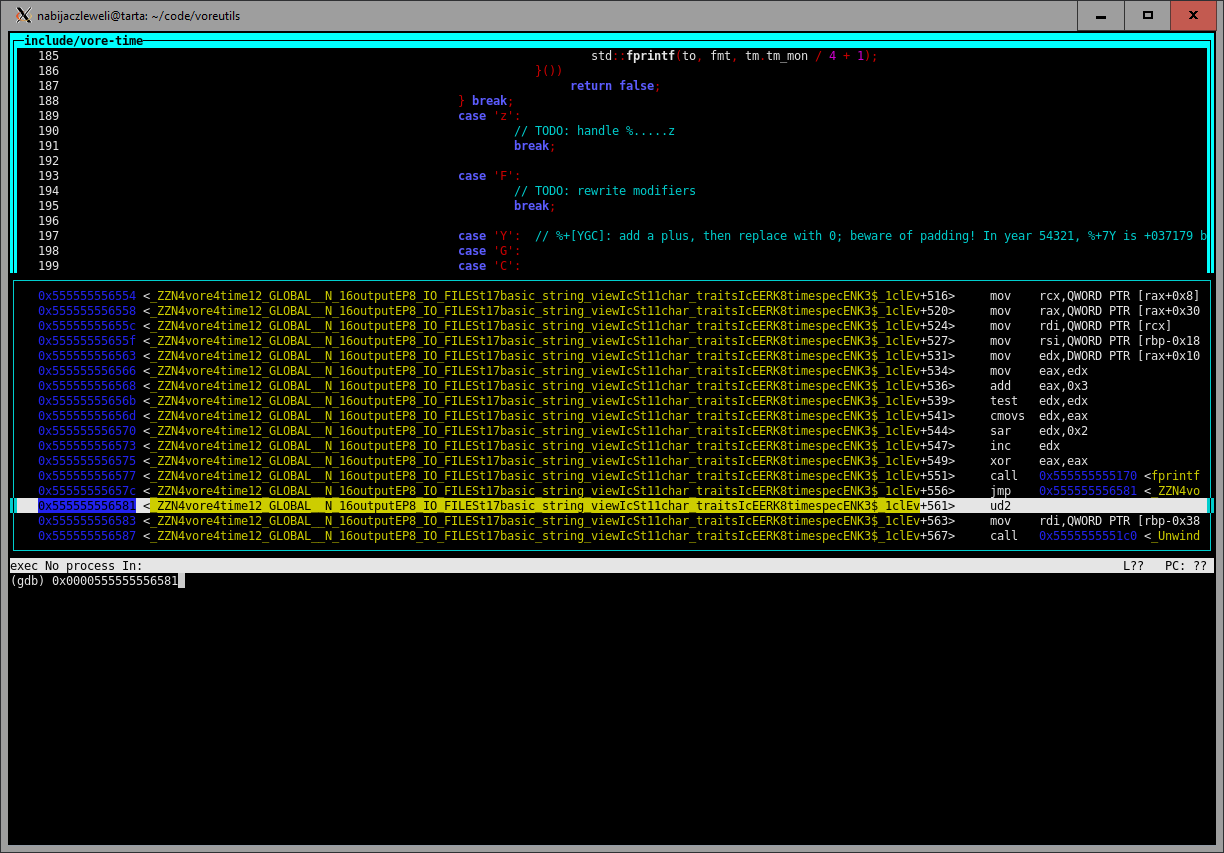
Task: Click the call fprintf target address
Action: point(1087,476)
